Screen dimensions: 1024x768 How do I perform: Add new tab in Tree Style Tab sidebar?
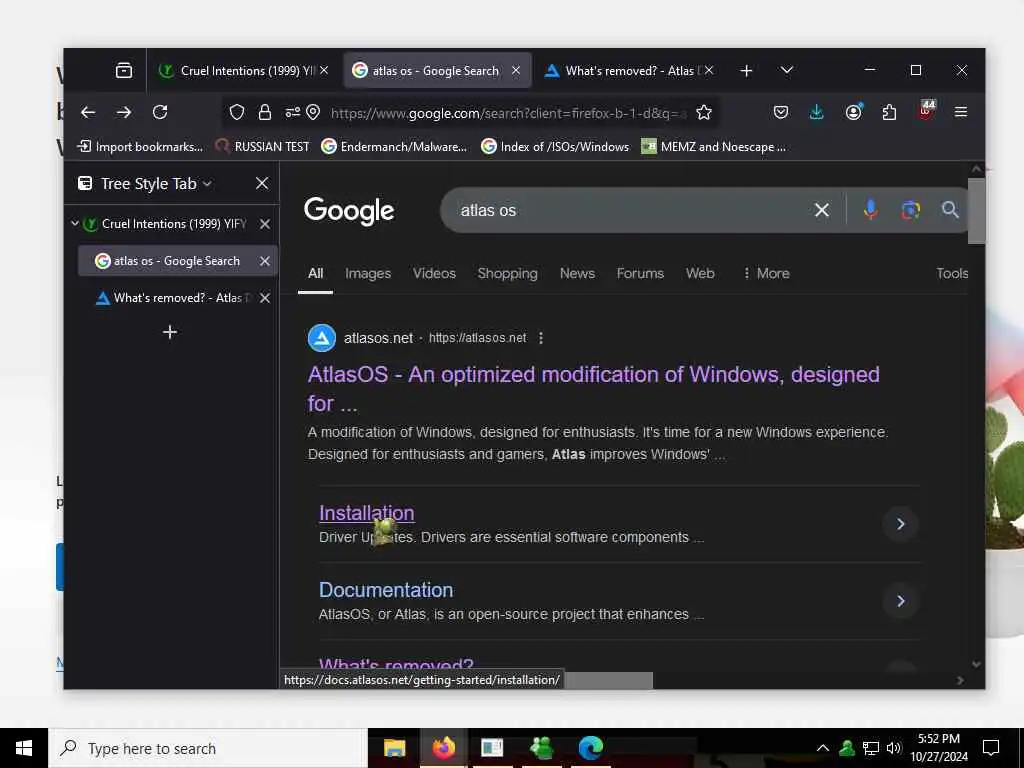pos(170,332)
